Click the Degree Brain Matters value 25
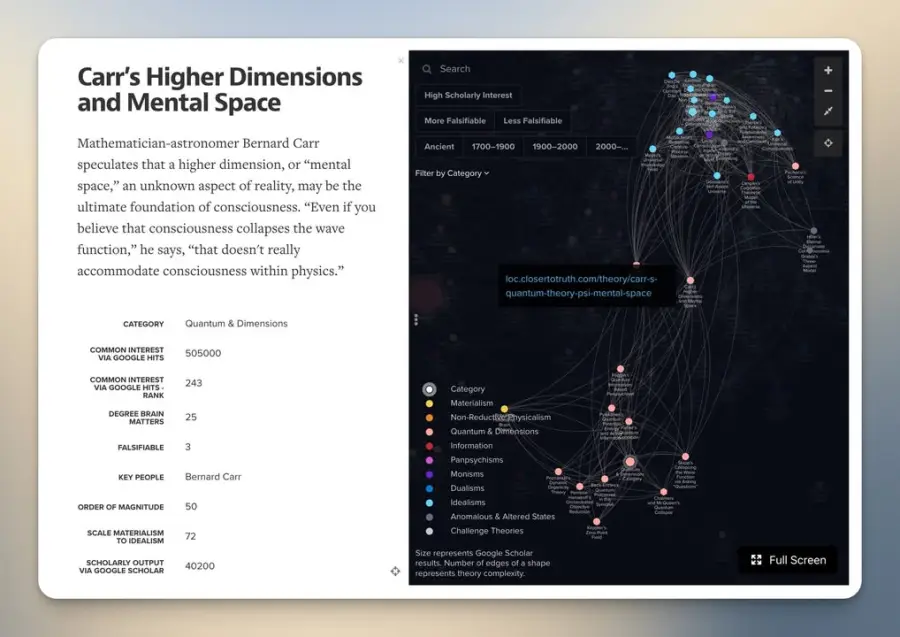900x637 pixels. (x=191, y=417)
